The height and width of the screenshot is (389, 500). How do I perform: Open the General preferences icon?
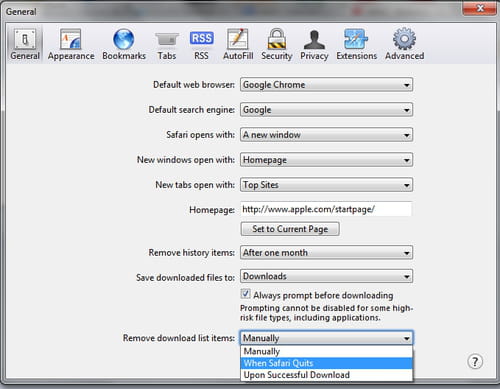(x=25, y=45)
